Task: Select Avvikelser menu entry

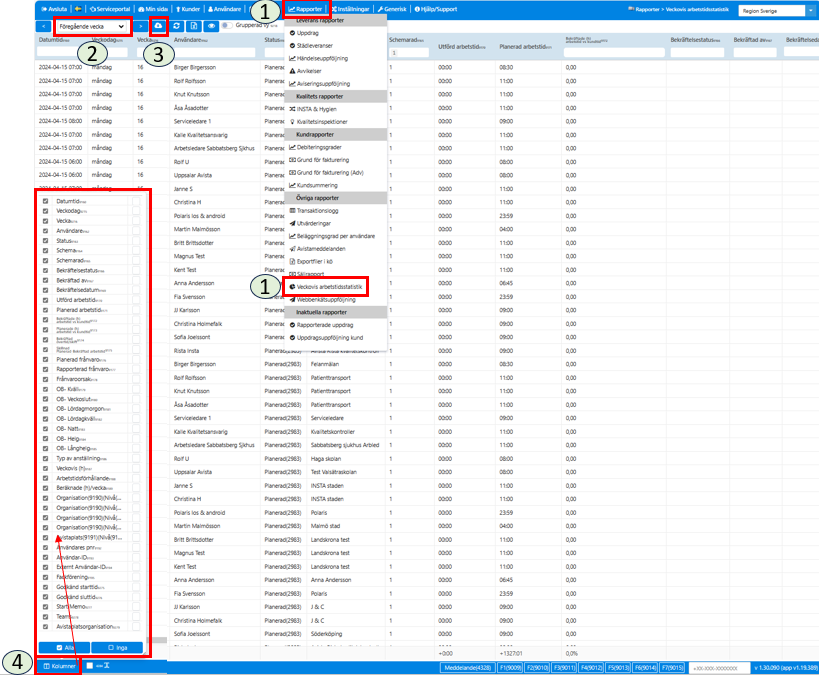Action: (306, 71)
